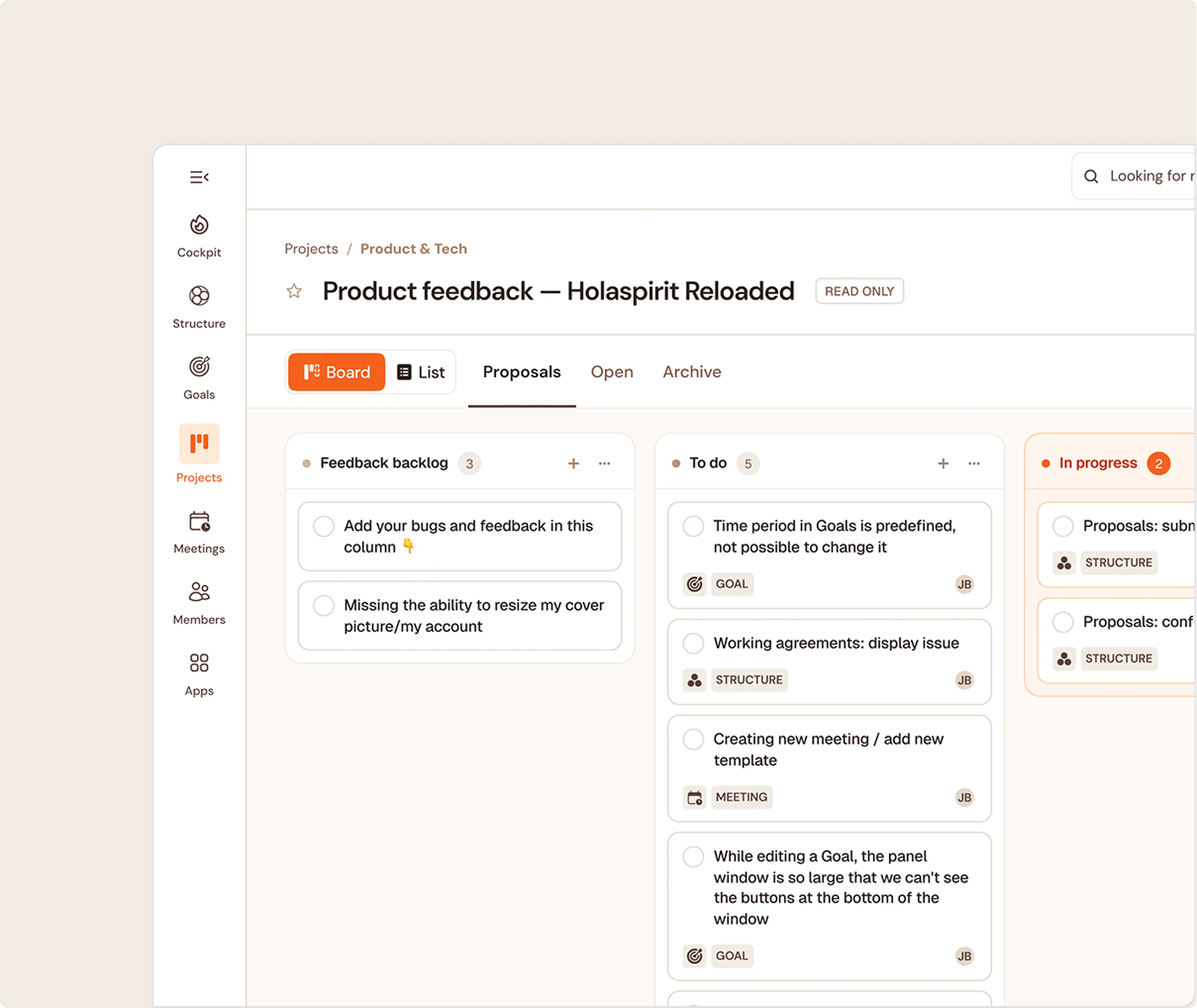1197x1008 pixels.
Task: Click structure icon on Working agreements card
Action: click(x=694, y=680)
